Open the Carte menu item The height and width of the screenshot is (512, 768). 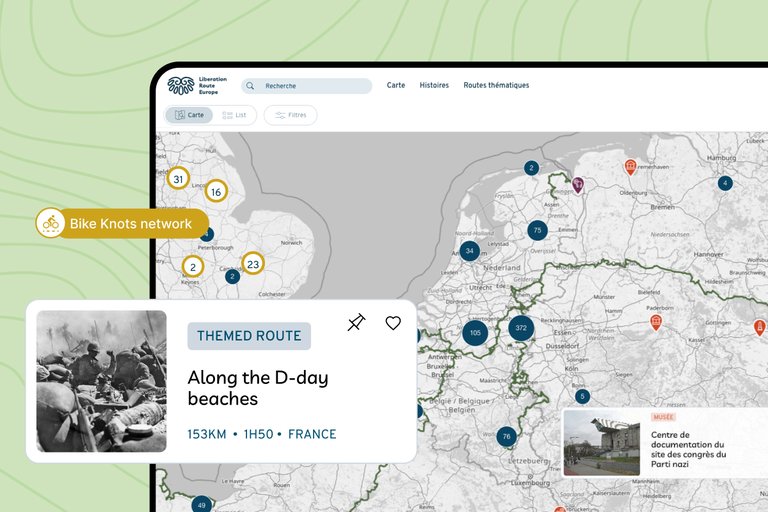pos(396,85)
